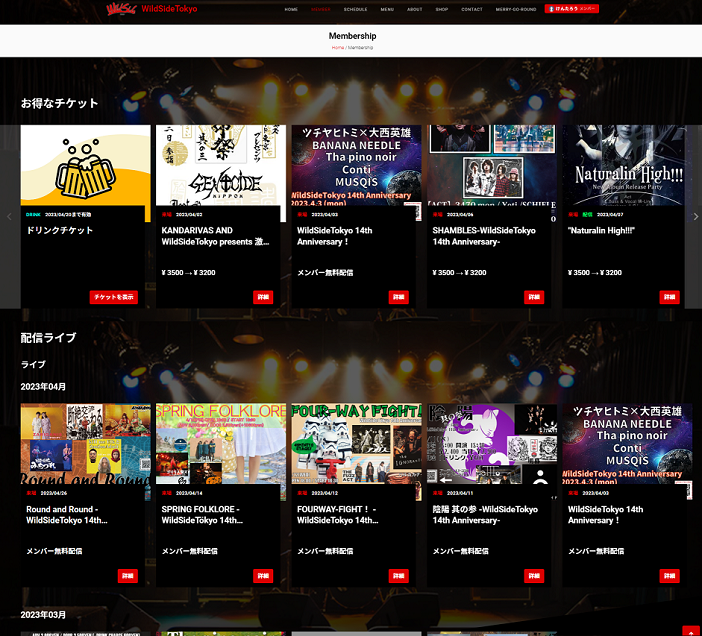Open the HOME menu item
Viewport: 702px width, 636px height.
291,9
